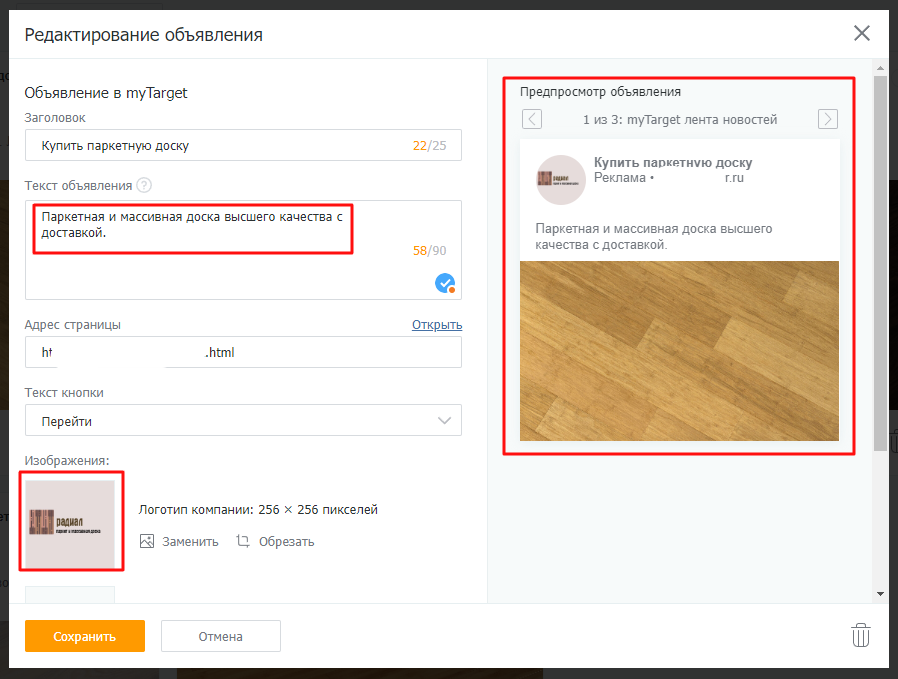The image size is (898, 679).
Task: Select the company logo thumbnail
Action: [x=70, y=524]
